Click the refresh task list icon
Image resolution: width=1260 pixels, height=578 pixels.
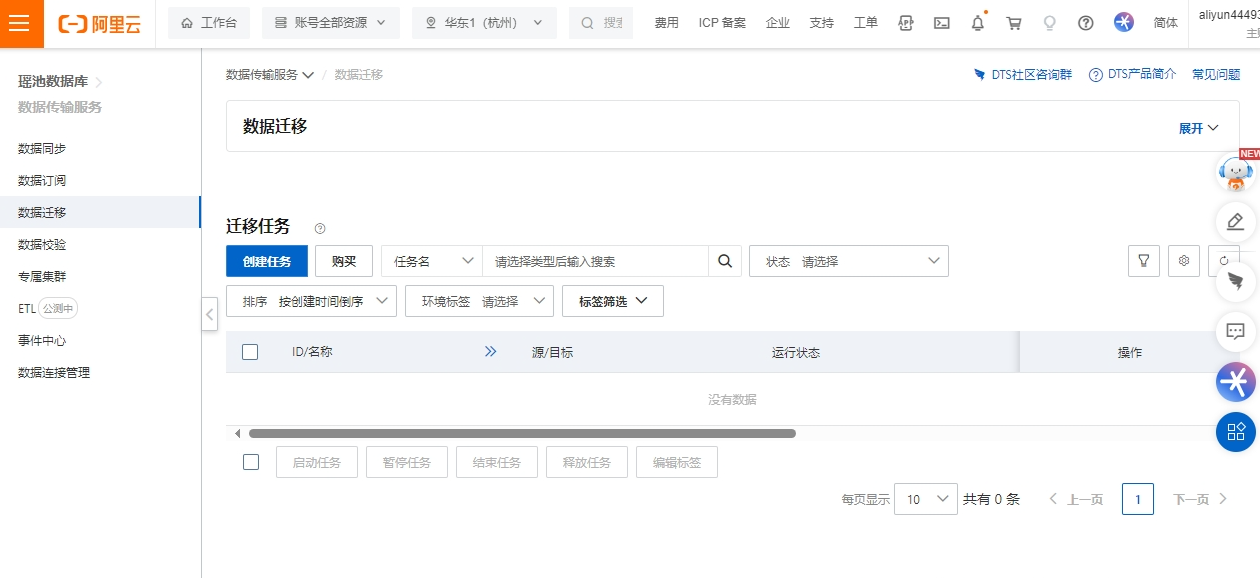coord(1223,261)
